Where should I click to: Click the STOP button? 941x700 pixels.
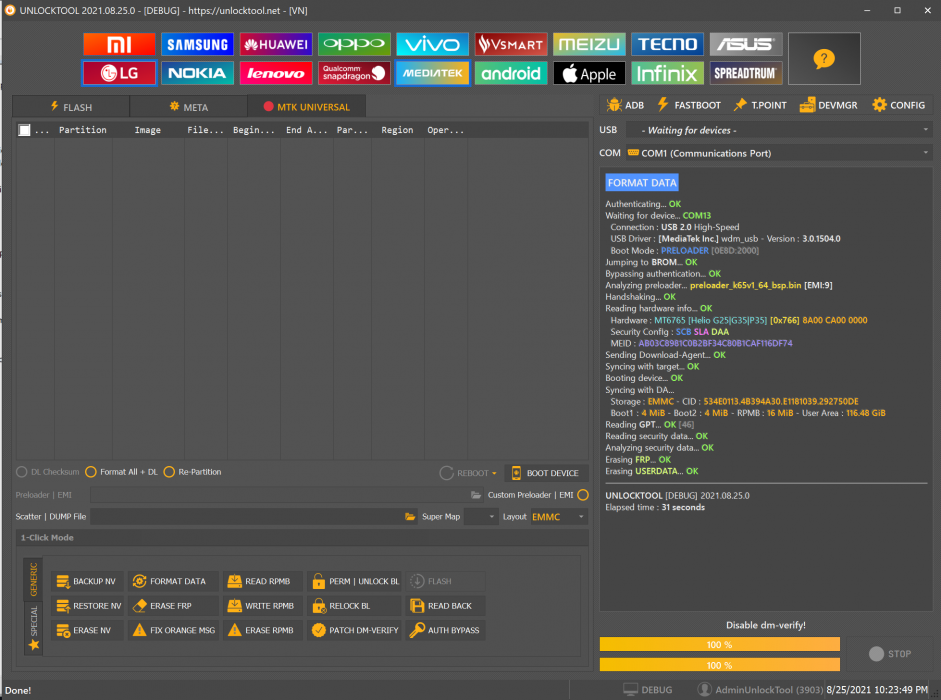click(x=891, y=654)
